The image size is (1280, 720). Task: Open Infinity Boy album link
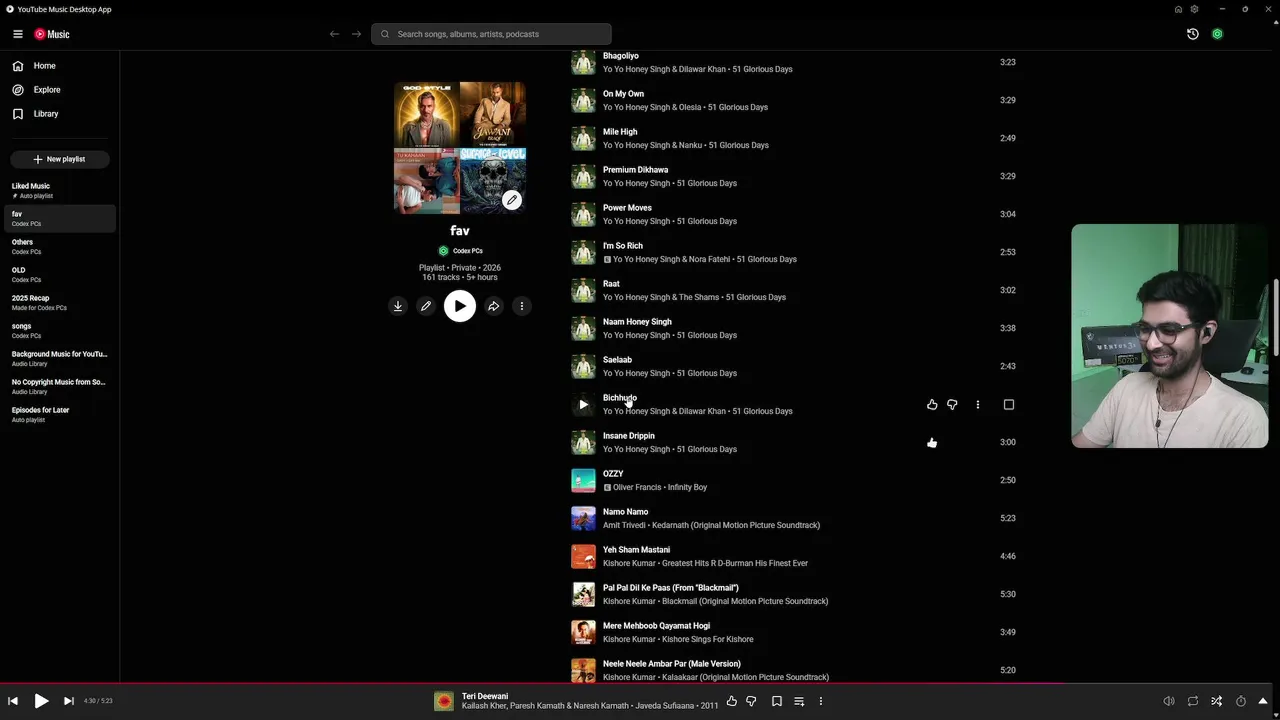click(687, 488)
